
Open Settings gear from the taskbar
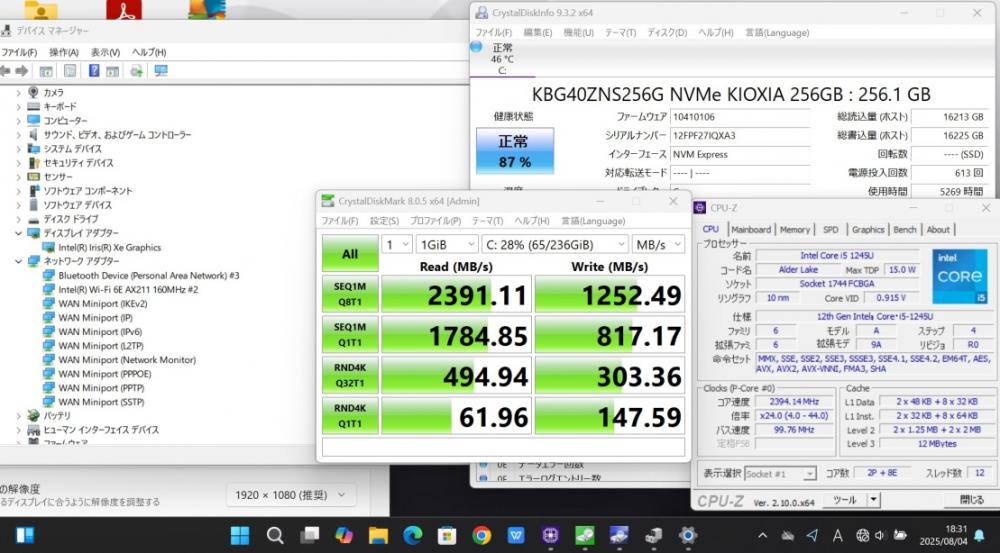tap(688, 535)
